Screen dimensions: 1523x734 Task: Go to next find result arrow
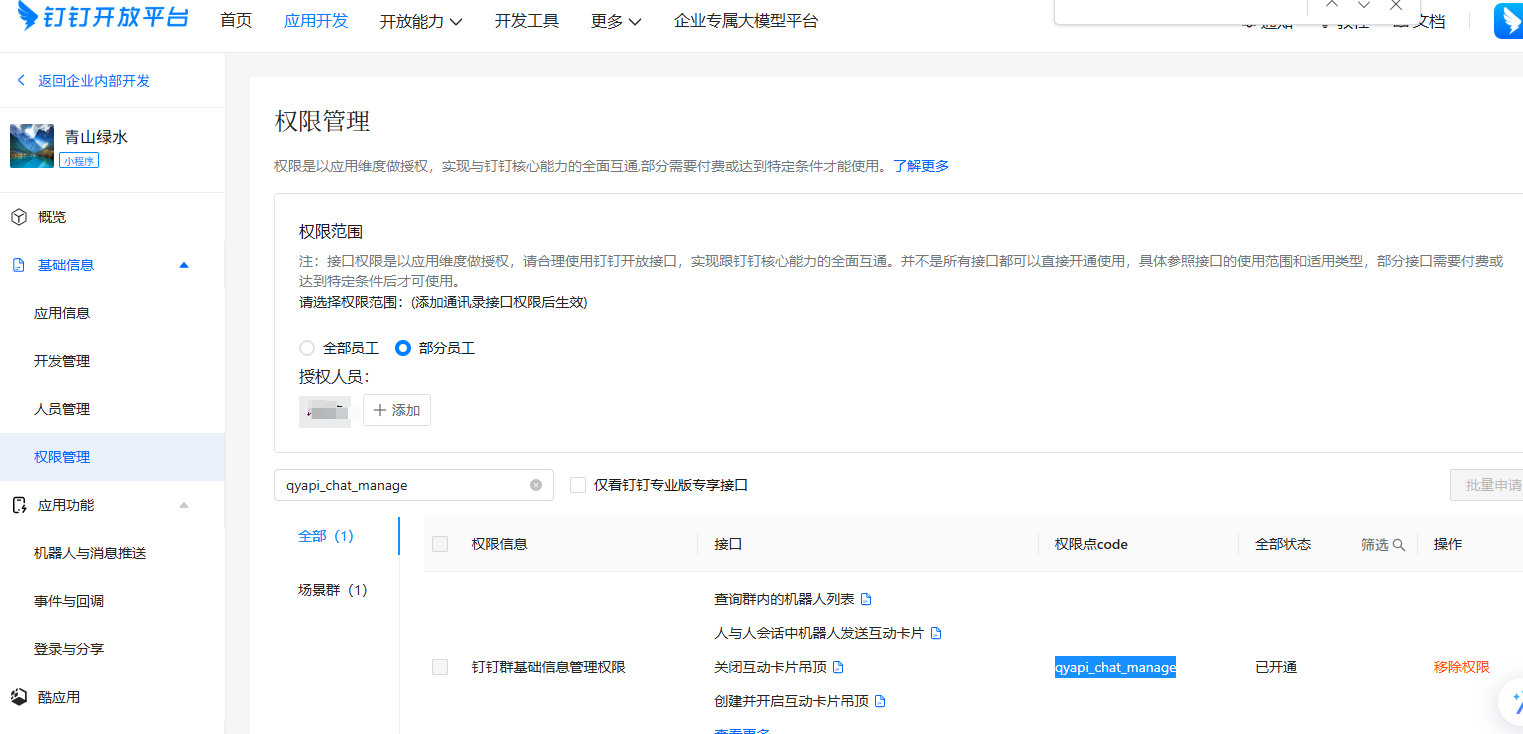tap(1364, 5)
